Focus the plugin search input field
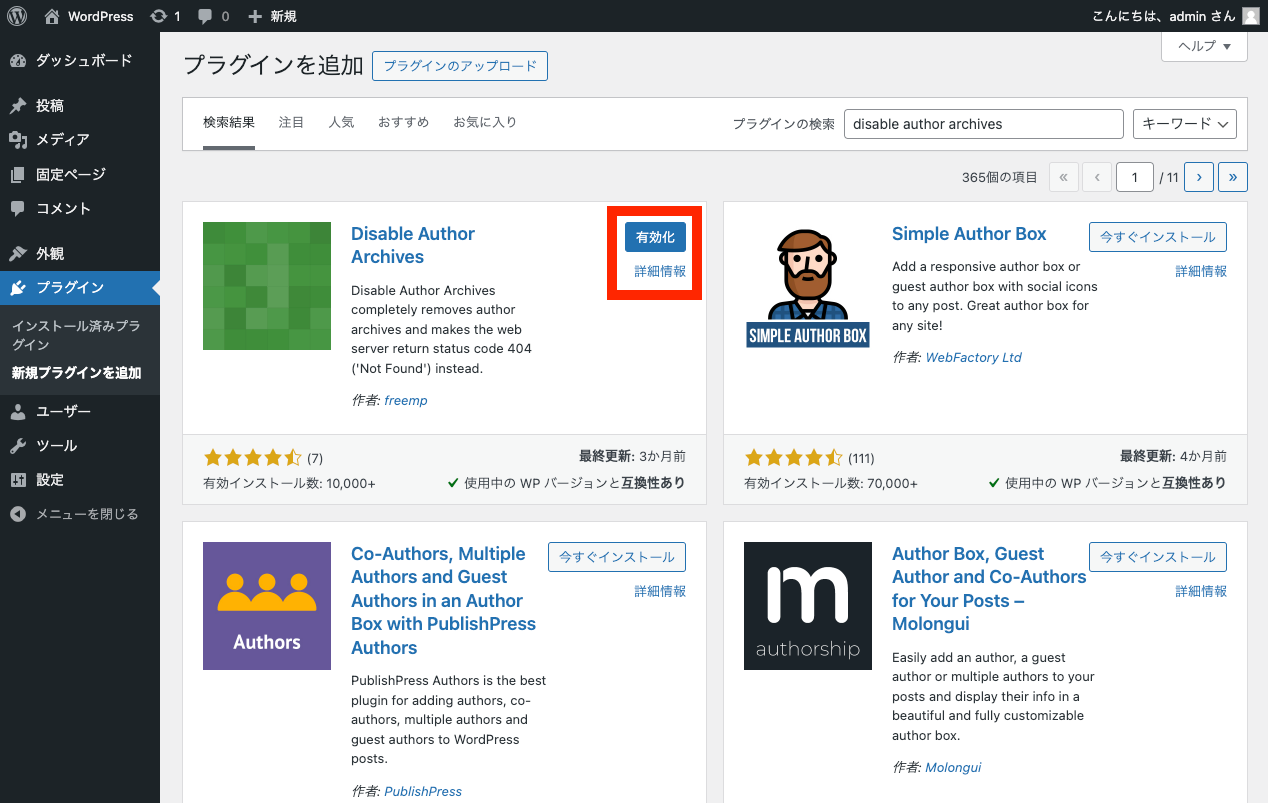Screen dimensions: 1268x803 tap(984, 124)
